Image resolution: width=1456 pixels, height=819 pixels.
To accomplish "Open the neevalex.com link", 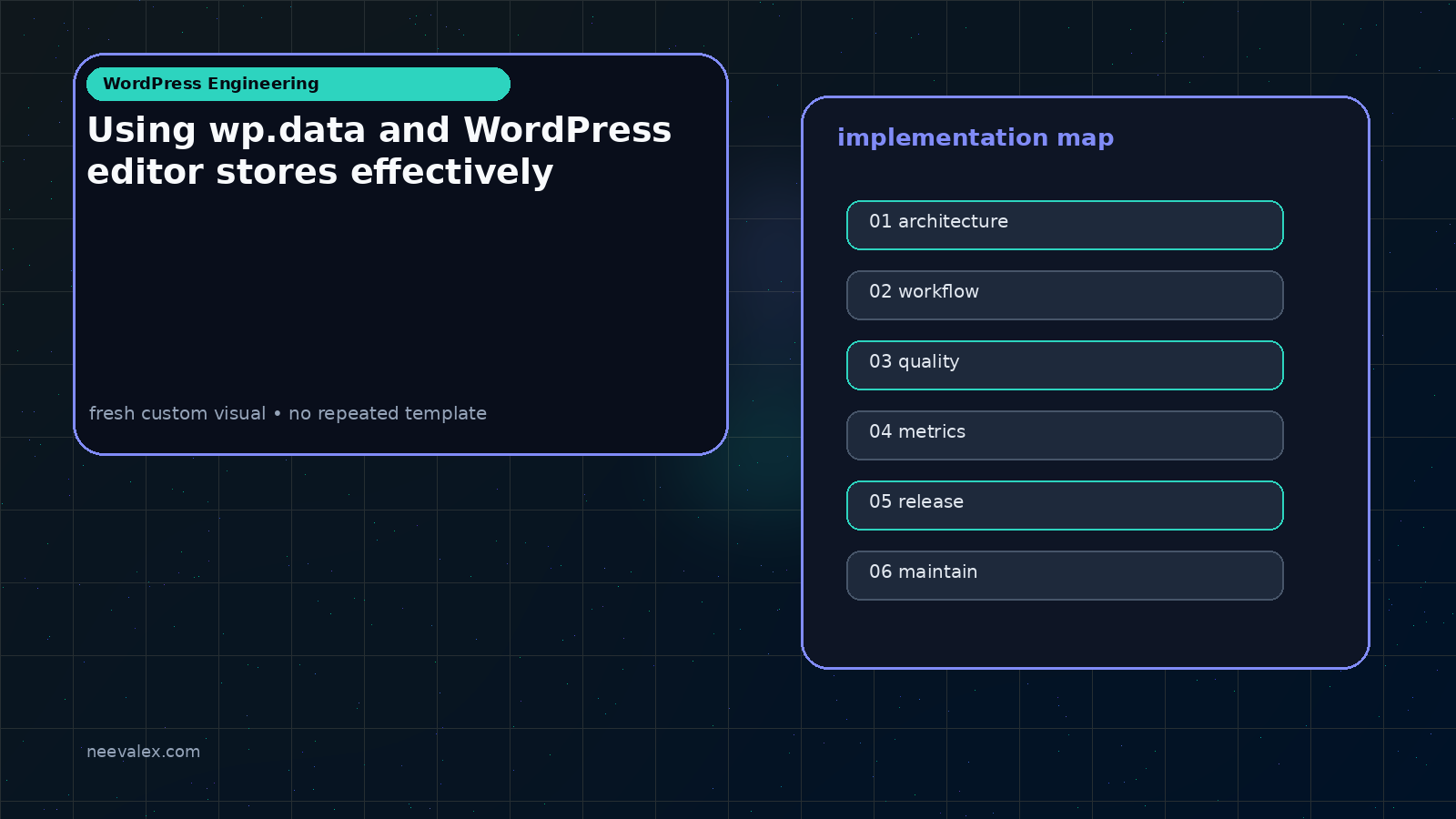I will [x=143, y=752].
